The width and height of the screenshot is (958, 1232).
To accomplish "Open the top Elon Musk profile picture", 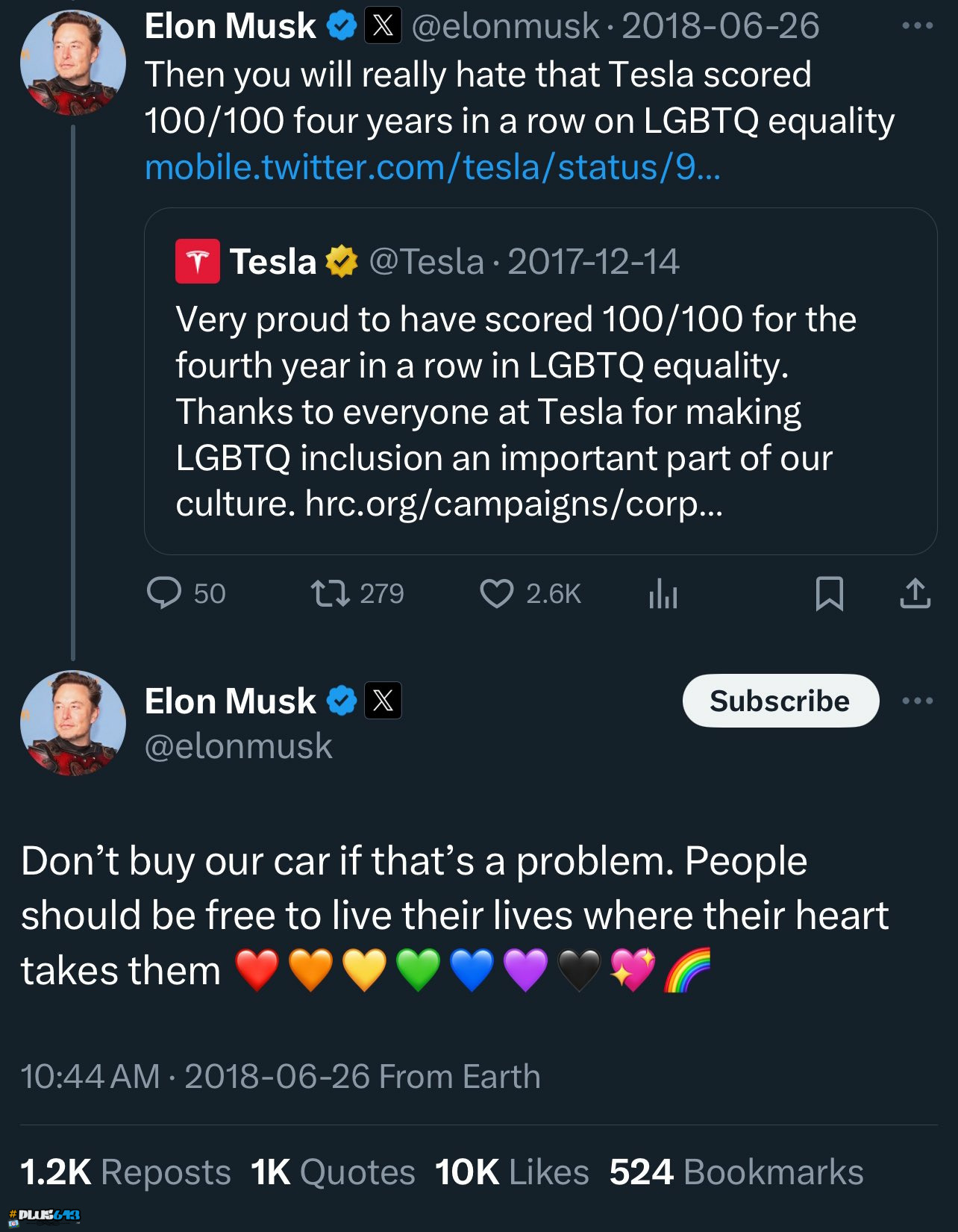I will tap(73, 63).
